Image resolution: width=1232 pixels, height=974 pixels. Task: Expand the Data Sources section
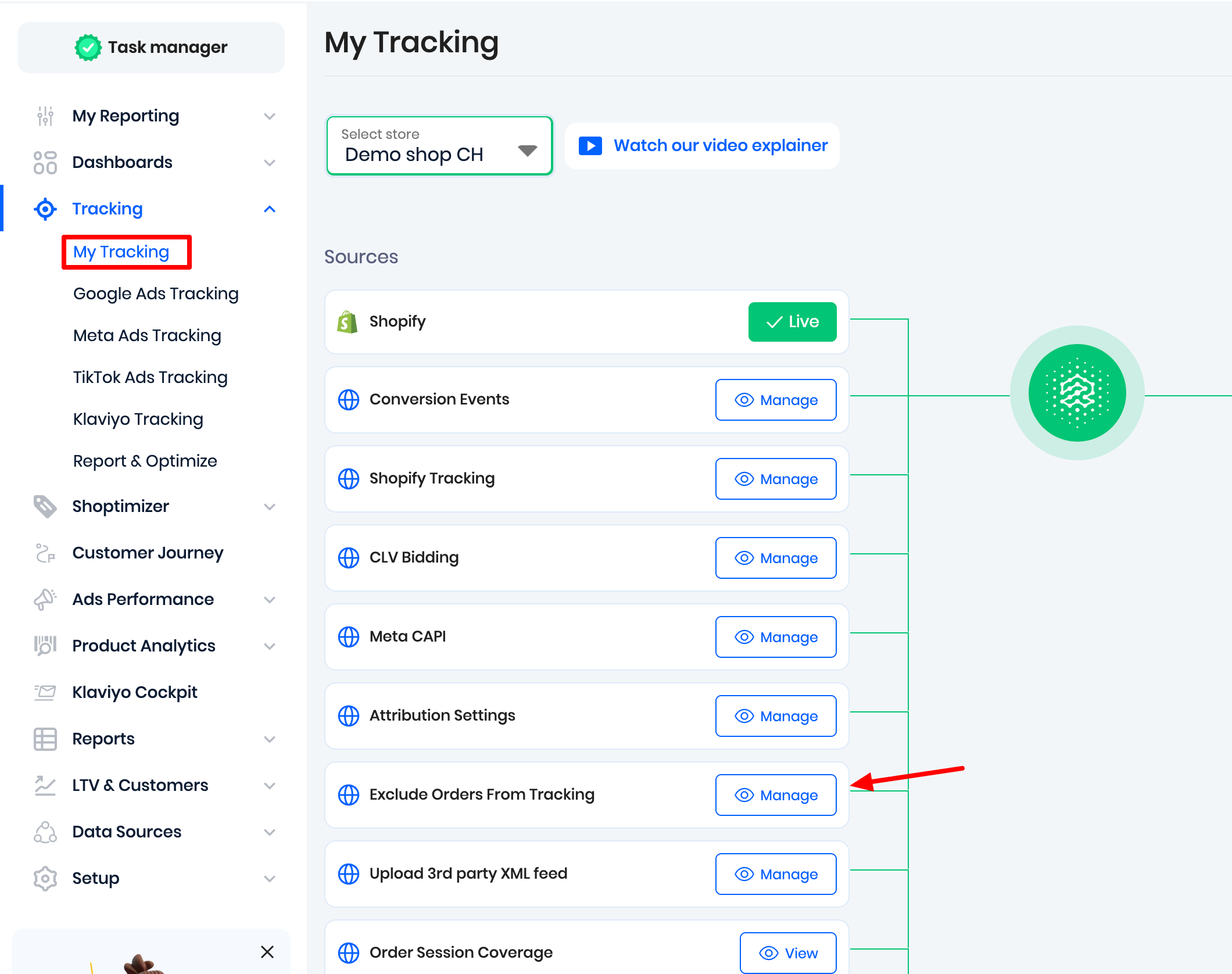[270, 832]
